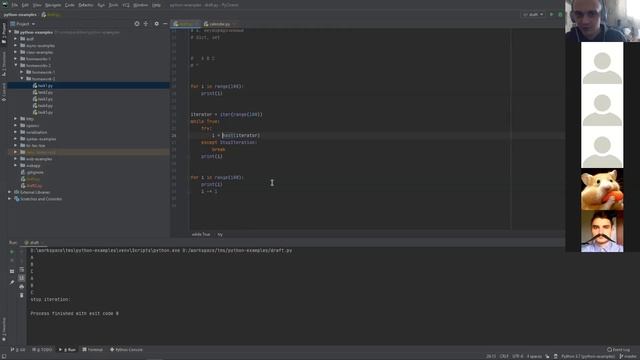Toggle scroll to end in Run console
The height and width of the screenshot is (360, 640).
coord(22,278)
